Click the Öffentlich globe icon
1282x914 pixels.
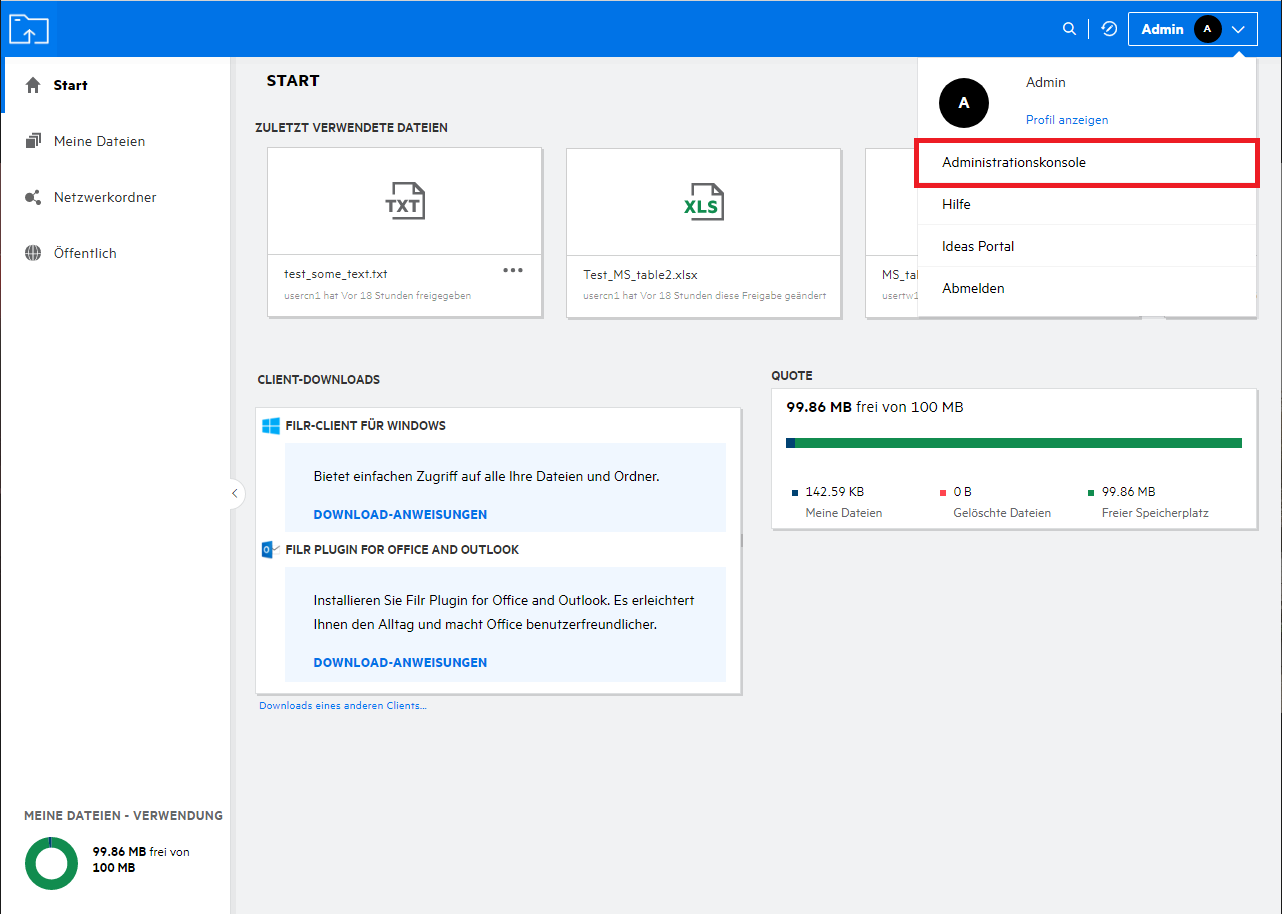(x=33, y=253)
